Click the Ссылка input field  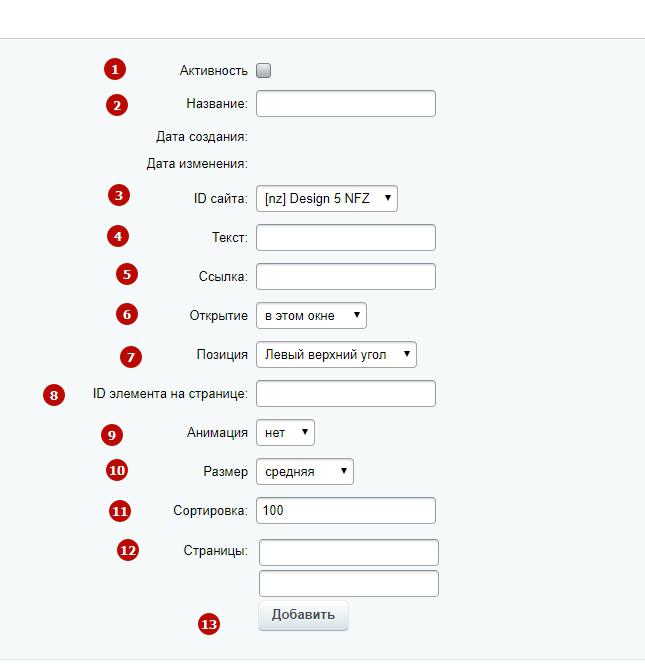[x=346, y=276]
